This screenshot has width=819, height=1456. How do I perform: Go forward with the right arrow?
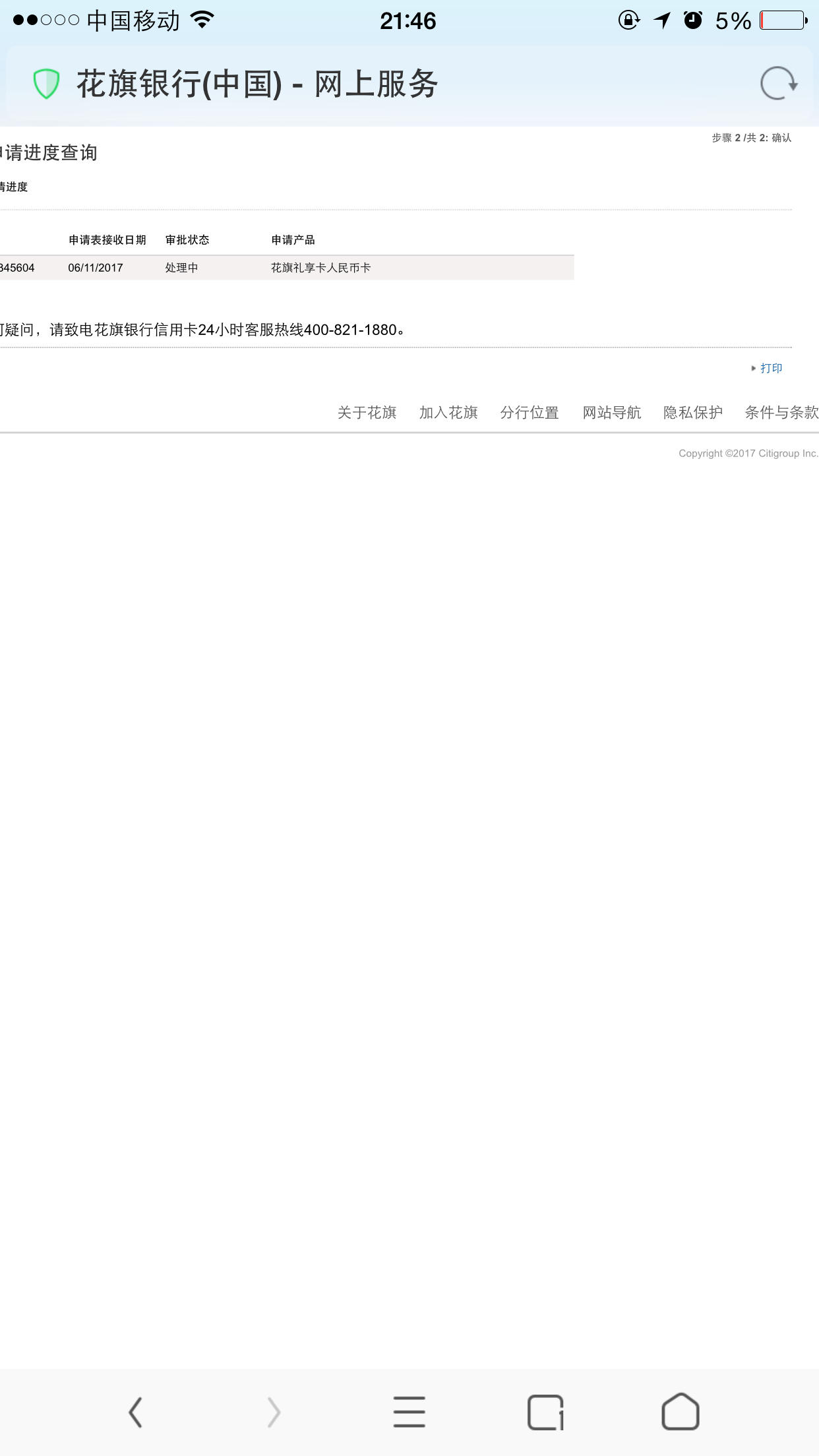pos(274,1412)
